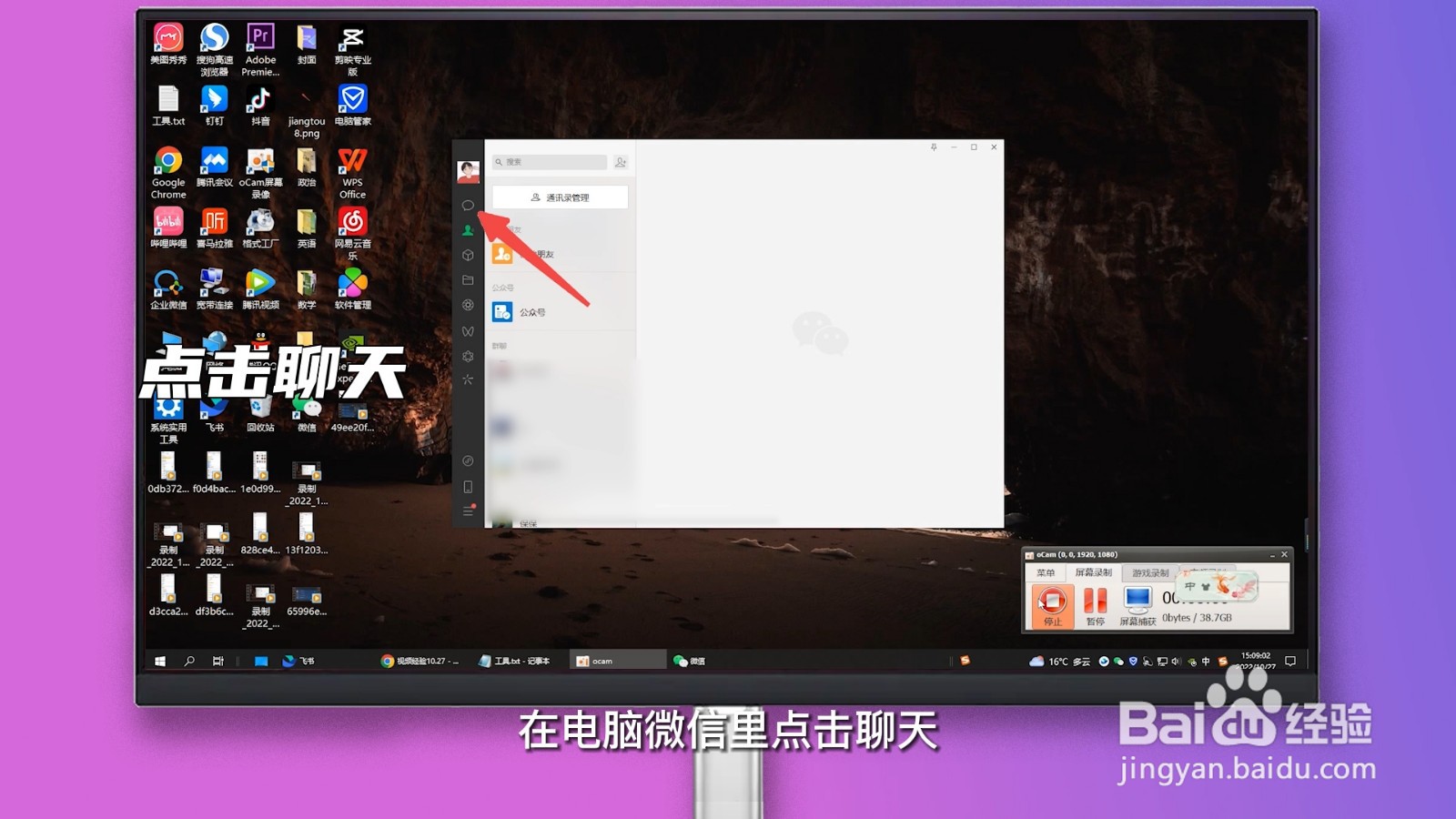Screen dimensions: 1456x819
Task: Open WeChat user avatar in the sidebar
Action: 469,169
